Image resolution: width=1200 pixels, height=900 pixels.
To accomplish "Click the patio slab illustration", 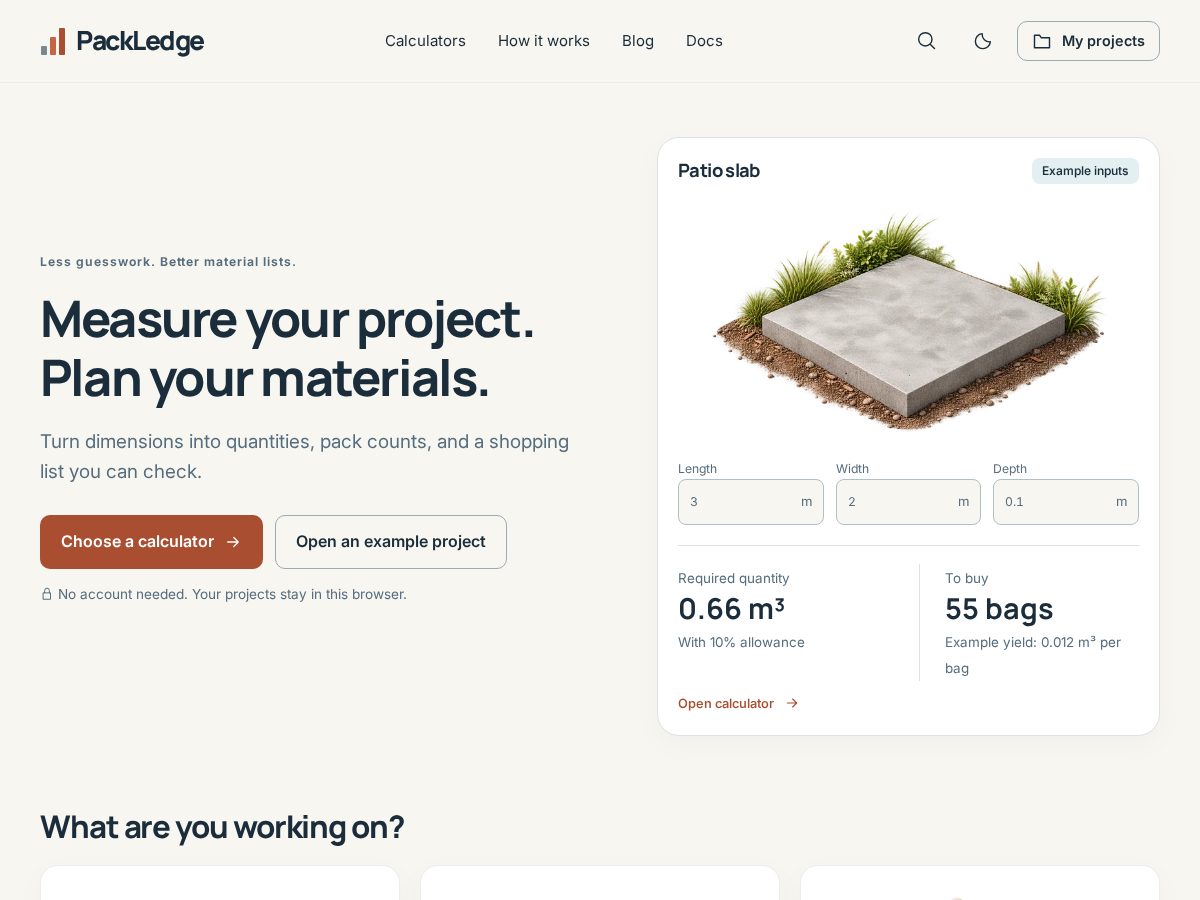I will (908, 322).
